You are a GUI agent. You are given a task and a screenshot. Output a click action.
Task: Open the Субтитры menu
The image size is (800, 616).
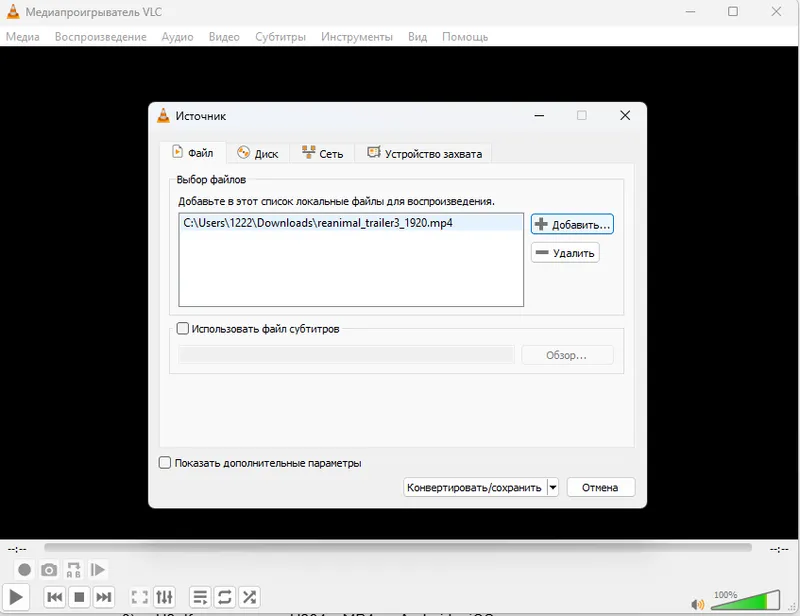coord(281,37)
